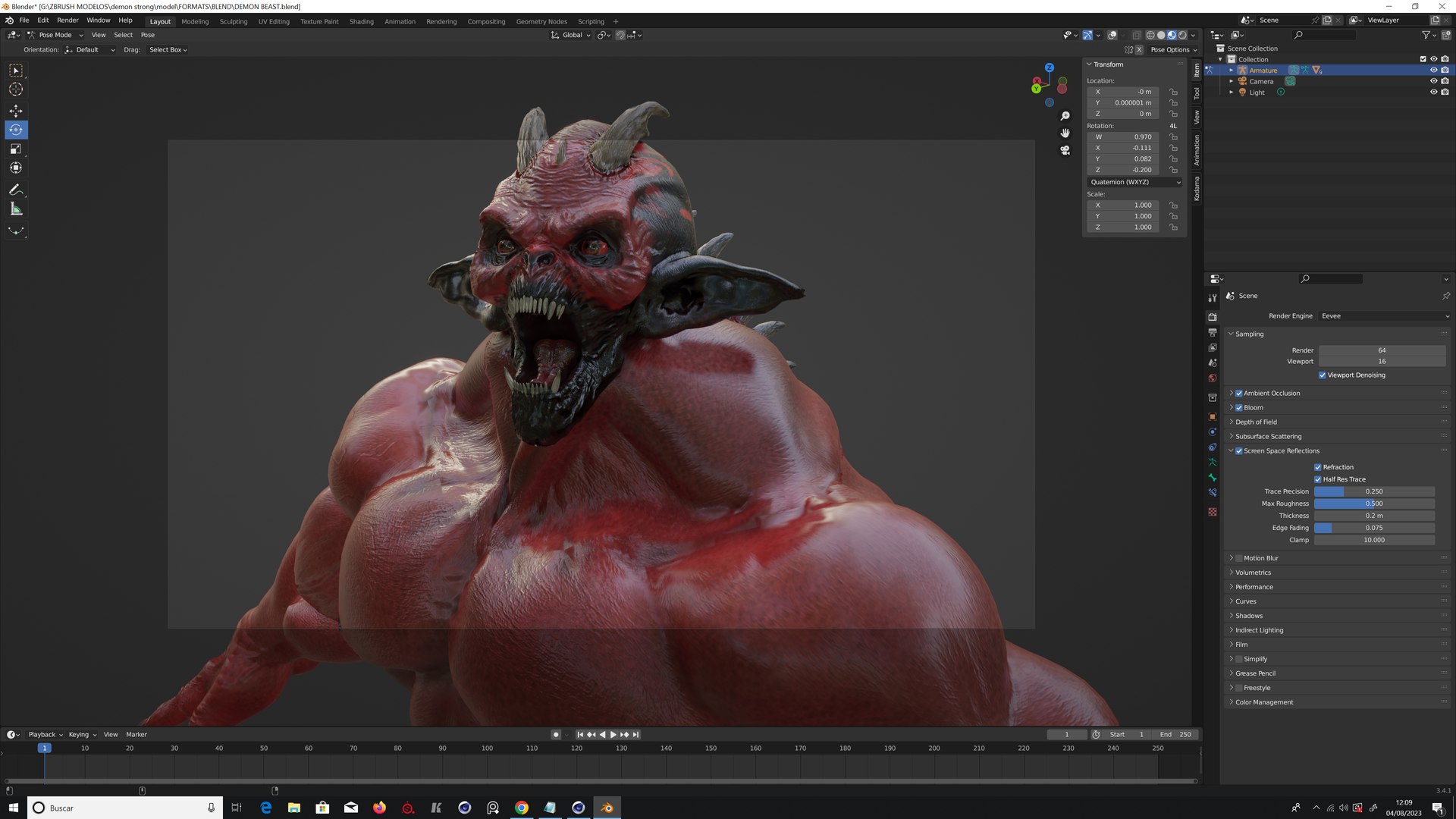Viewport: 1456px width, 819px height.
Task: Choose the Move tool in toolbar
Action: click(x=16, y=111)
